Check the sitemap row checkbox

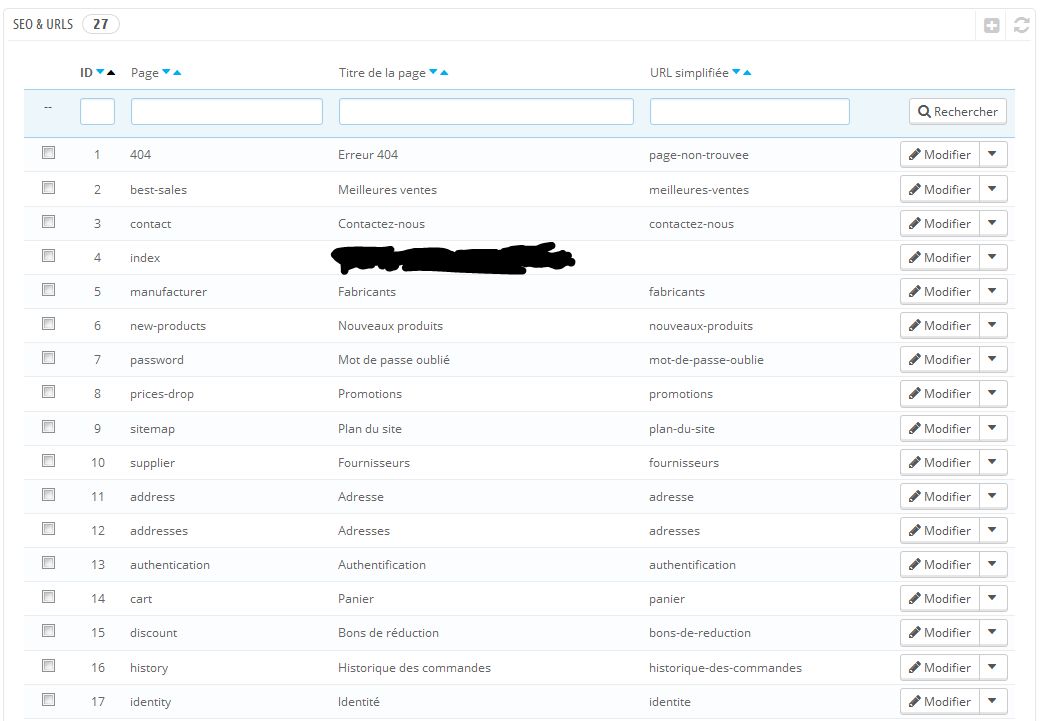[48, 426]
